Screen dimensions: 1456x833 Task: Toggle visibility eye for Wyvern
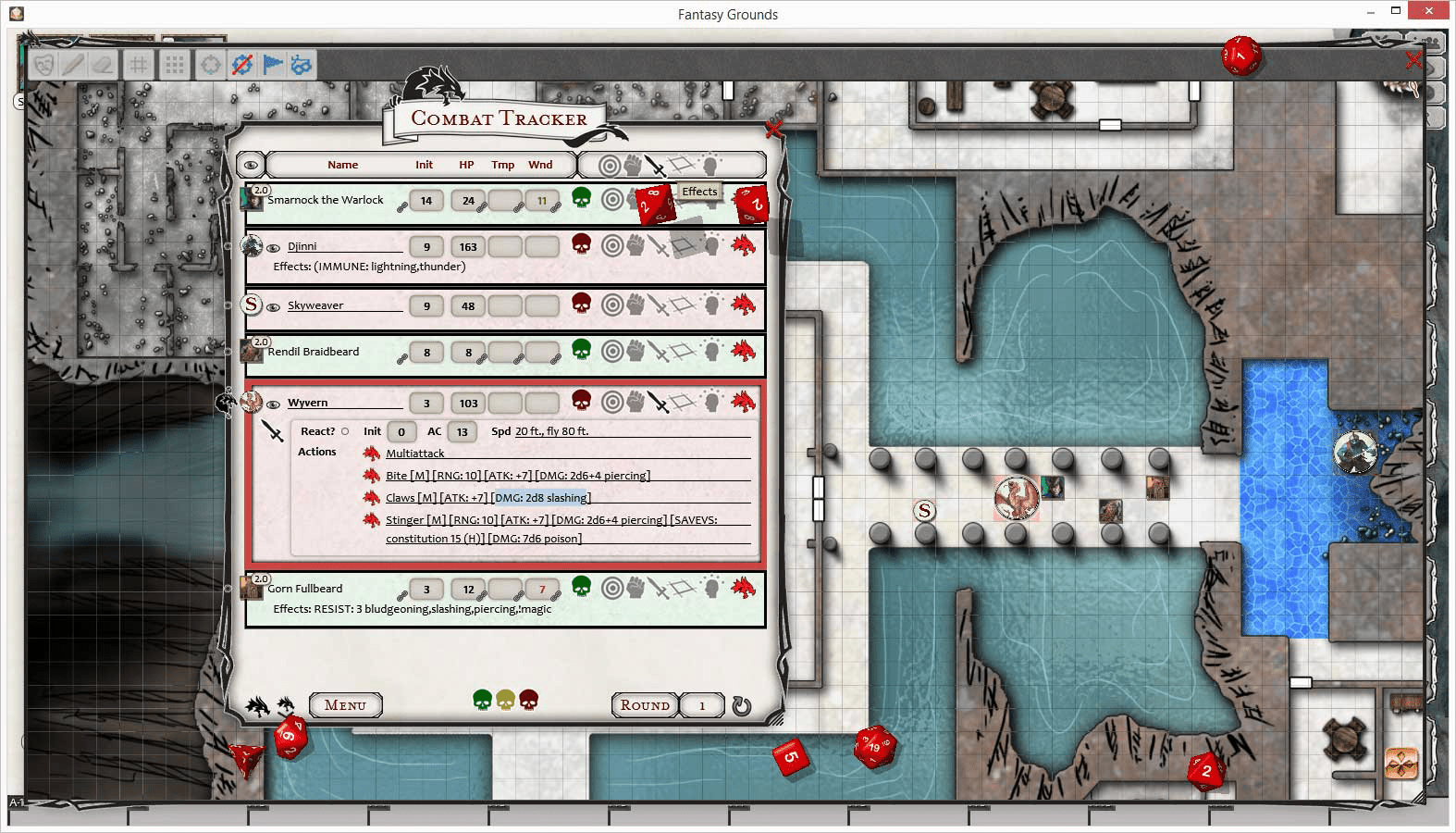(x=273, y=404)
